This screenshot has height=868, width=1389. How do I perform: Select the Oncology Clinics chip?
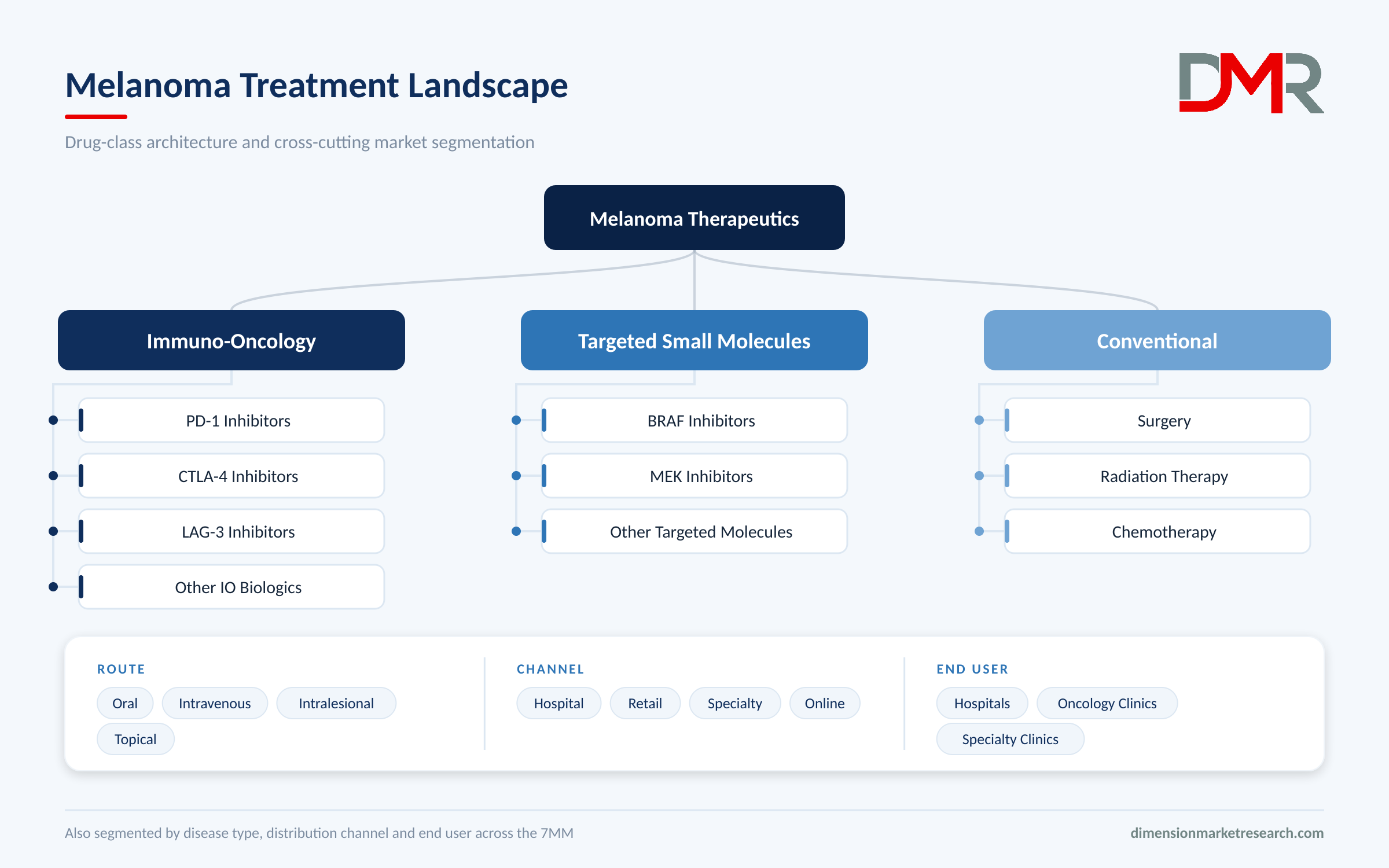coord(1107,703)
